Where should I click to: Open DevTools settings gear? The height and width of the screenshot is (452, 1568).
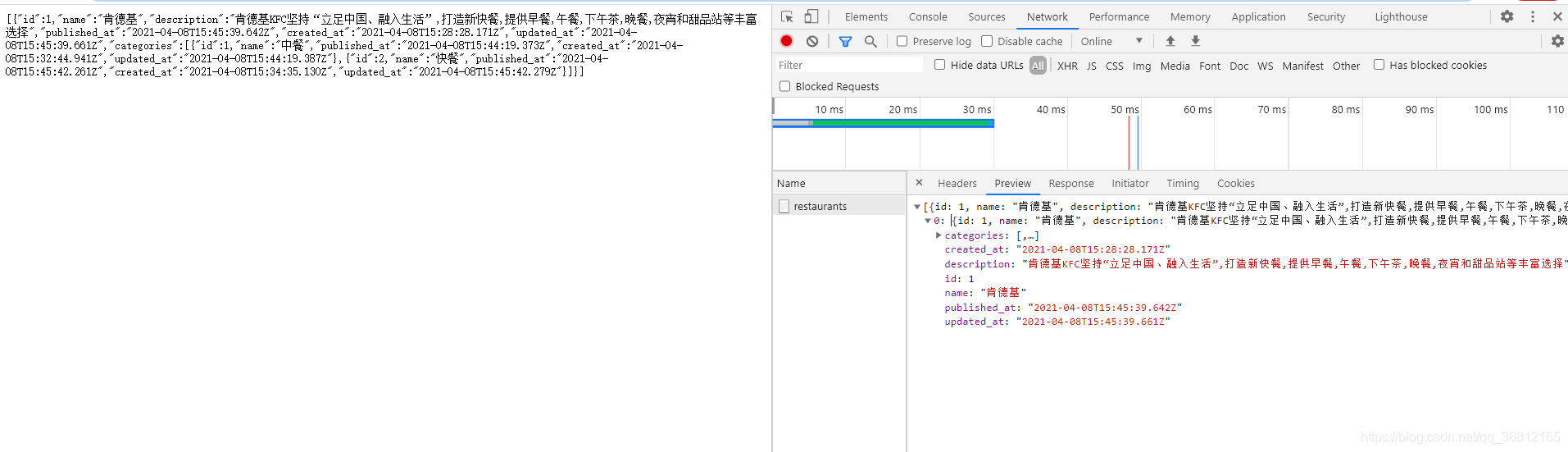(x=1507, y=16)
